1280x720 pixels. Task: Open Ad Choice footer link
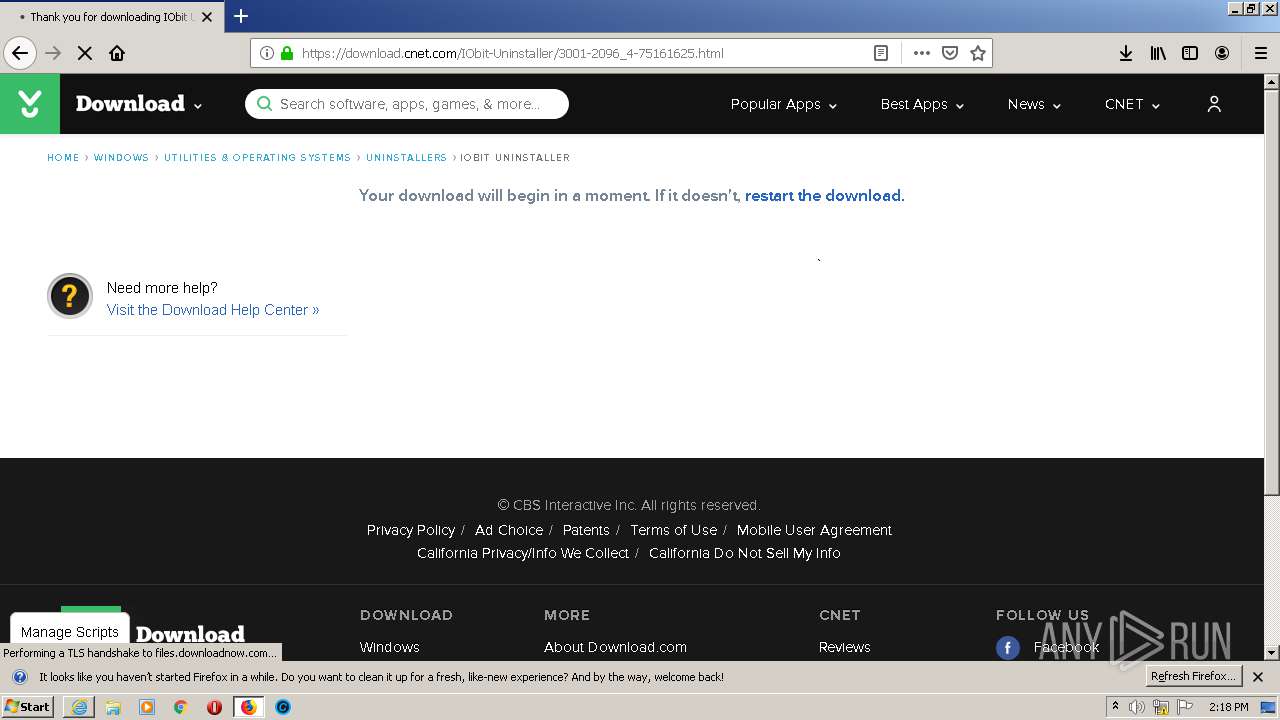tap(509, 530)
